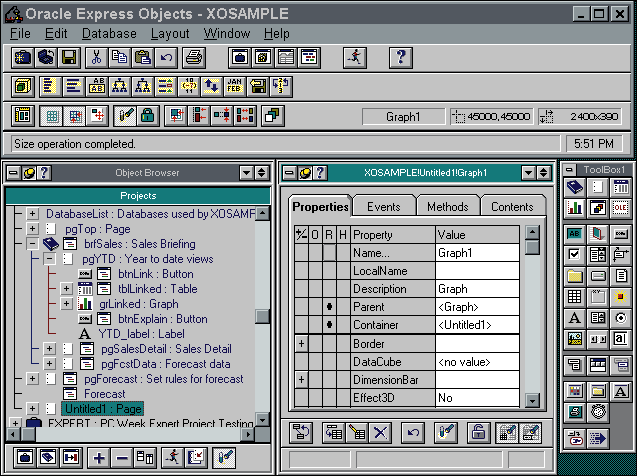Select the blue book Briefing tool in ToolBox1
This screenshot has height=476, width=637.
click(x=574, y=187)
